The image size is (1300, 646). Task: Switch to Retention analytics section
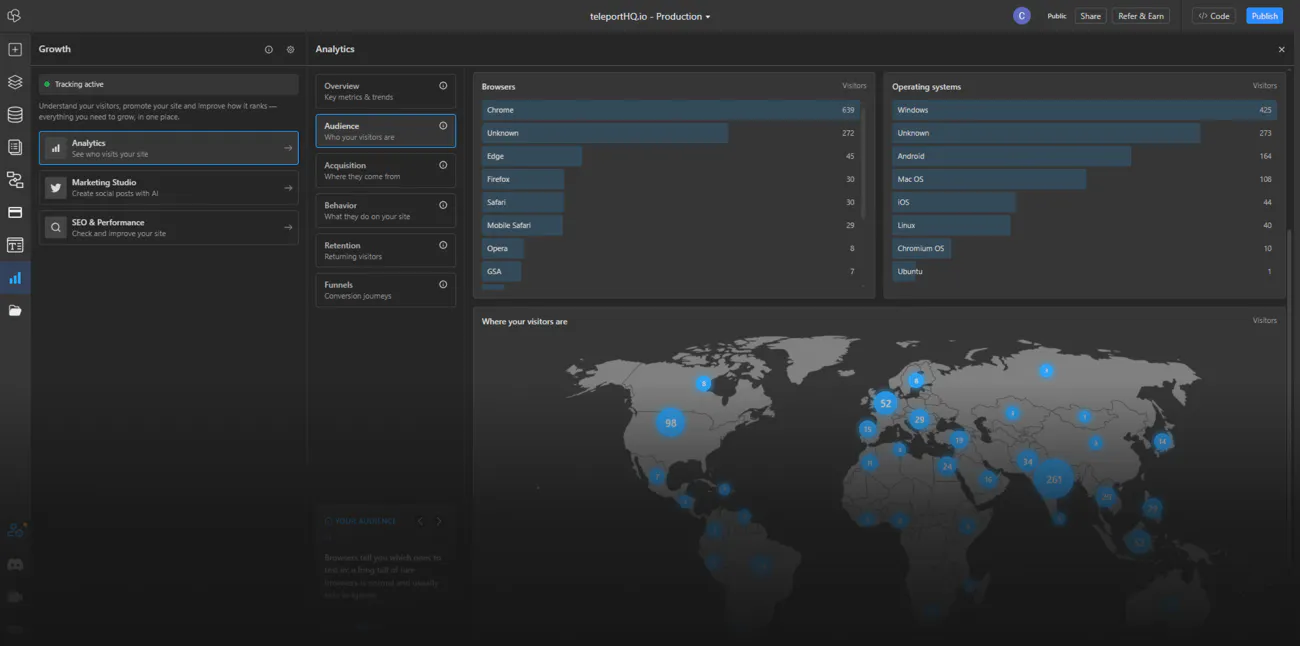(x=385, y=250)
